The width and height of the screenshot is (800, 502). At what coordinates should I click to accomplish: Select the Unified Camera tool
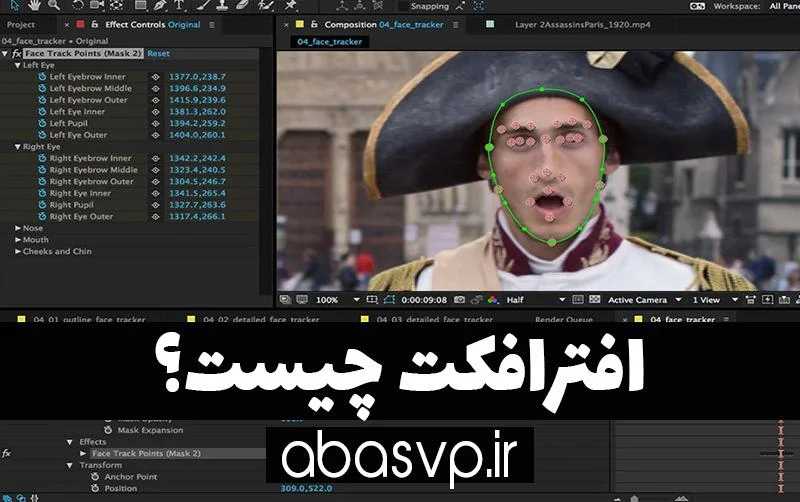pyautogui.click(x=96, y=5)
